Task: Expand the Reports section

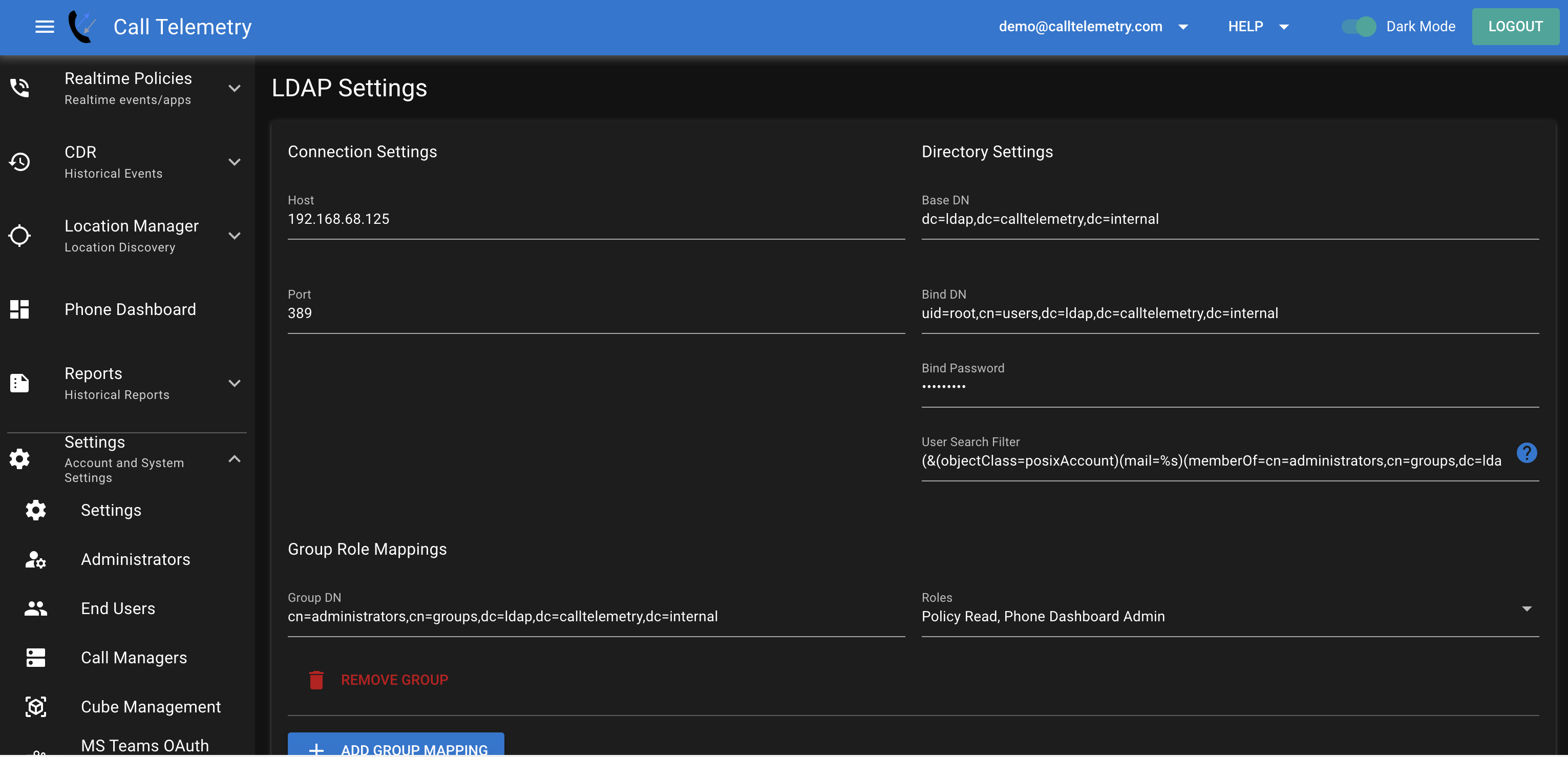Action: 235,383
